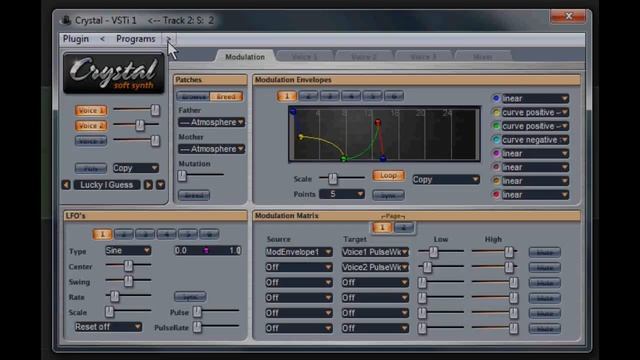Switch to Modulation Matrix page 1

coord(382,227)
